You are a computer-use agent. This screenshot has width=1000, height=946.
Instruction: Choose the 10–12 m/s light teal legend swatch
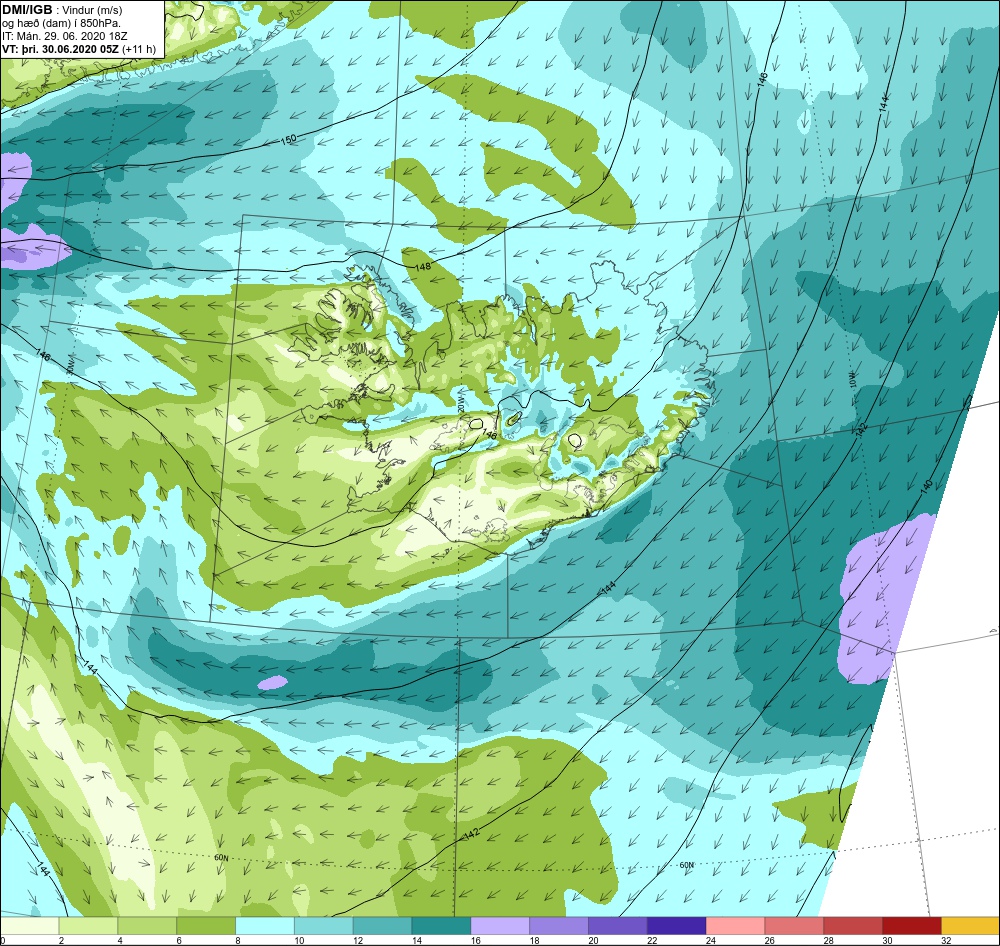(323, 926)
